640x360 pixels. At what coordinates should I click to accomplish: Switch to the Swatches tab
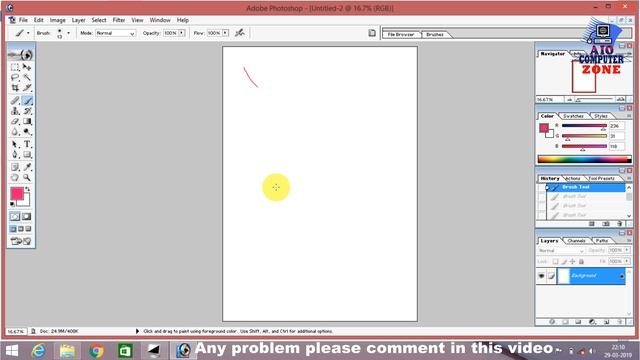click(x=573, y=116)
